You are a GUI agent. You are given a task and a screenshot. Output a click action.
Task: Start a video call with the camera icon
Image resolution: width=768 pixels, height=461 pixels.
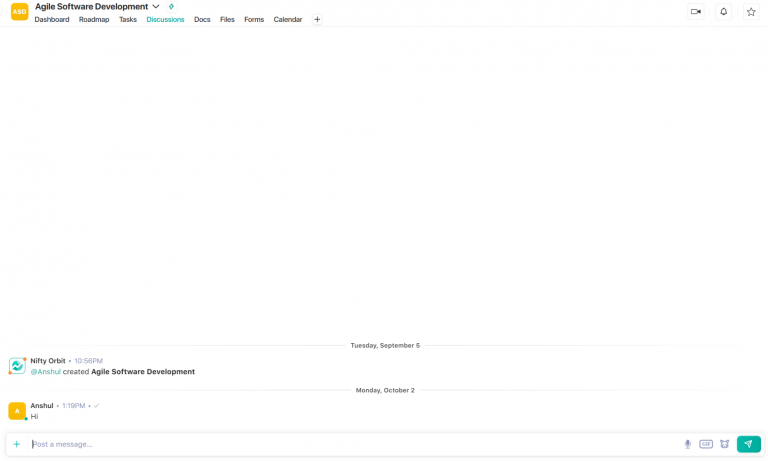[695, 12]
